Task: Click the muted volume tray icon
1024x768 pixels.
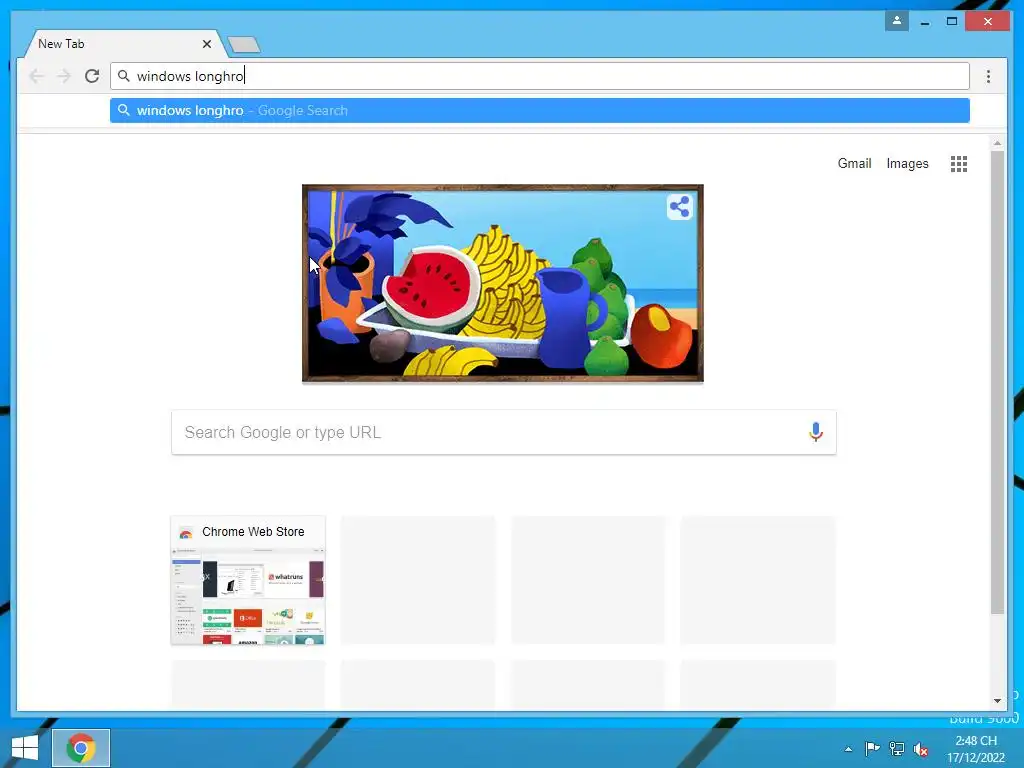Action: coord(921,749)
